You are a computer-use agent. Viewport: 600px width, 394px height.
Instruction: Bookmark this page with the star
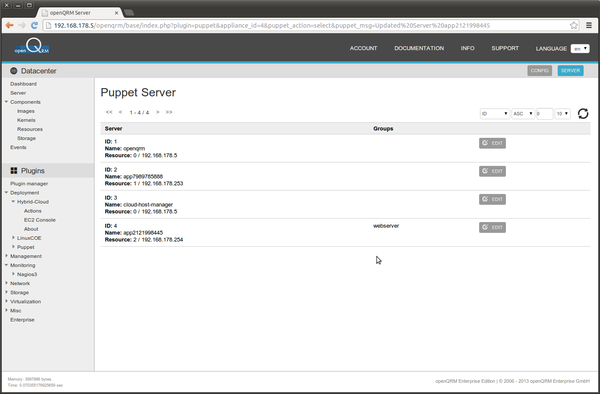coord(574,26)
